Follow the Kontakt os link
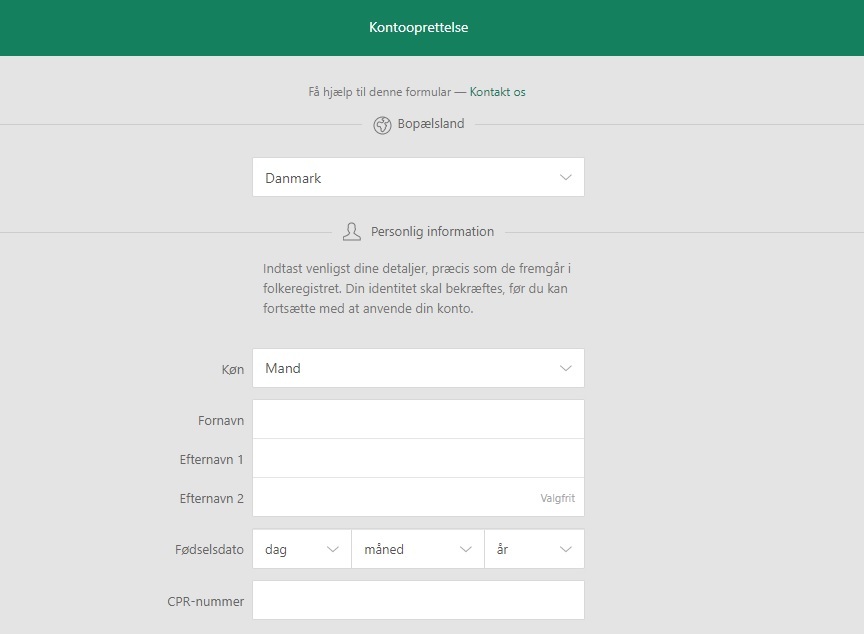The width and height of the screenshot is (864, 634). [x=498, y=91]
